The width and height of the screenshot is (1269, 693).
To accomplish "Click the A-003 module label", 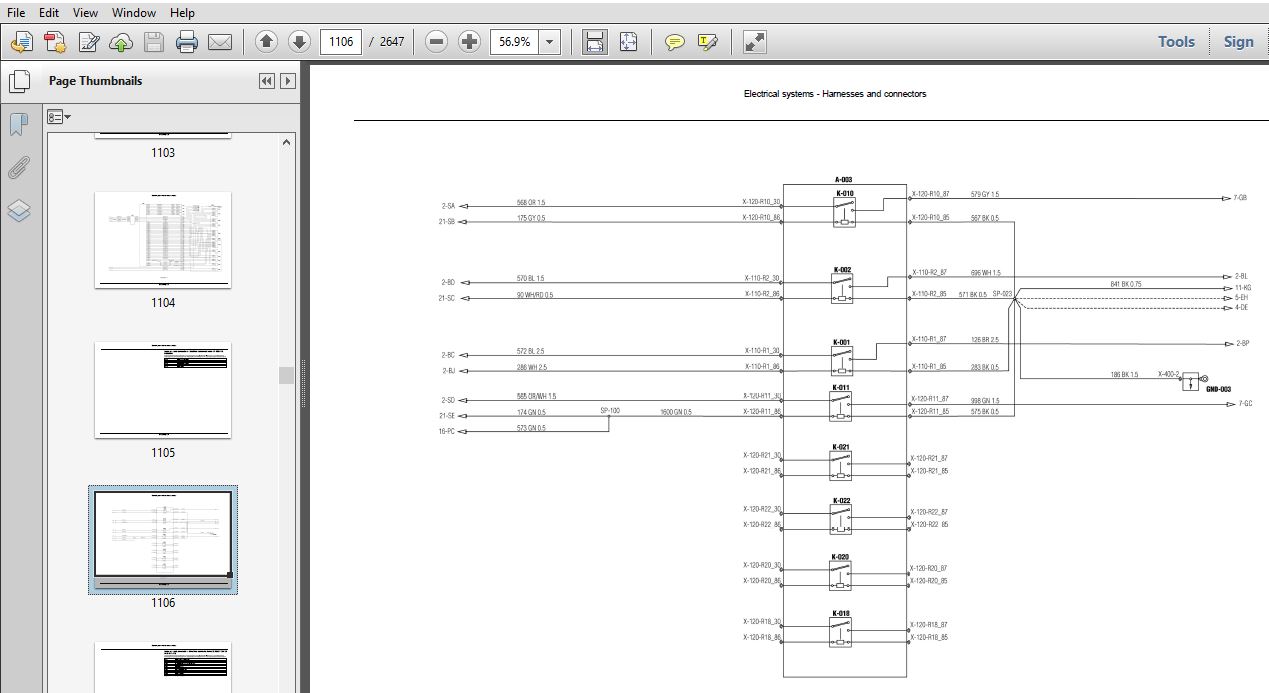I will (x=843, y=180).
